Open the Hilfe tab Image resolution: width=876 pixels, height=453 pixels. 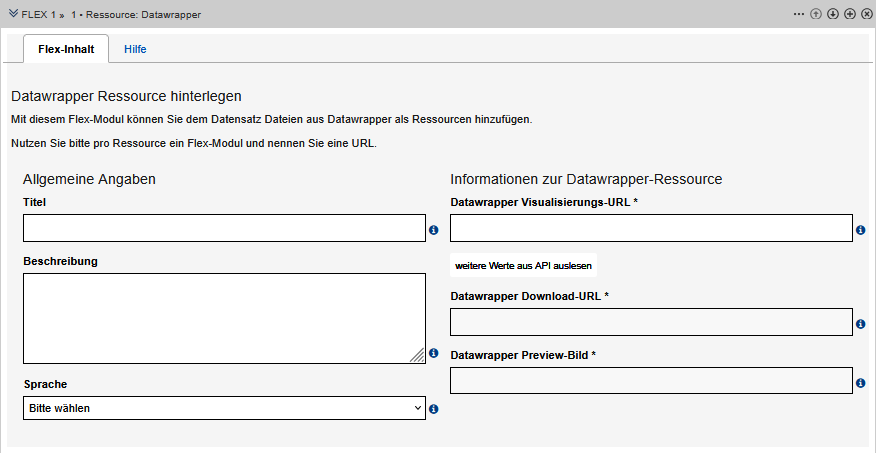coord(135,49)
